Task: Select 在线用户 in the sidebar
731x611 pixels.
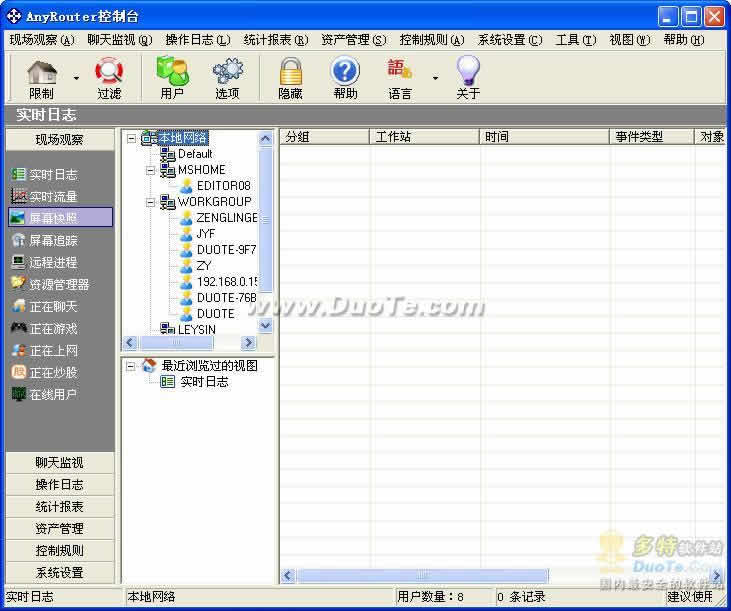Action: 45,395
